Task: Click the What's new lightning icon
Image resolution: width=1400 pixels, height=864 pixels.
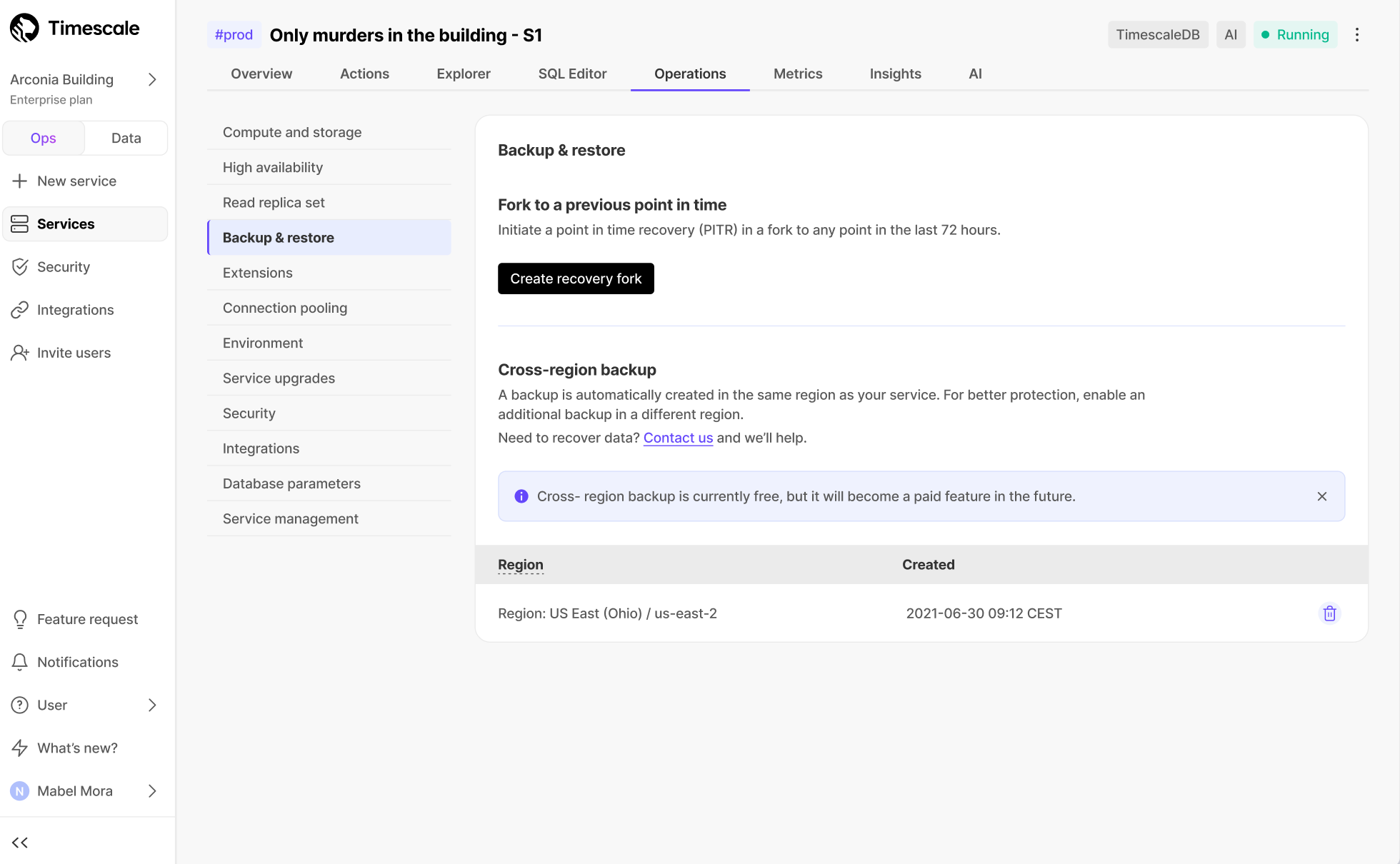Action: [x=20, y=748]
